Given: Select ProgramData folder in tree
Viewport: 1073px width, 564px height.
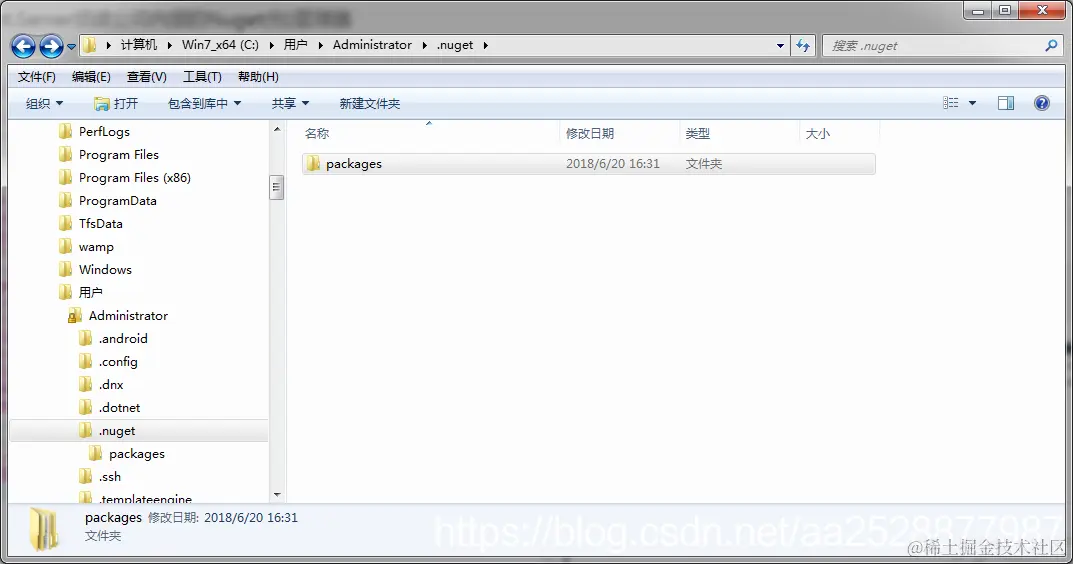Looking at the screenshot, I should point(118,201).
